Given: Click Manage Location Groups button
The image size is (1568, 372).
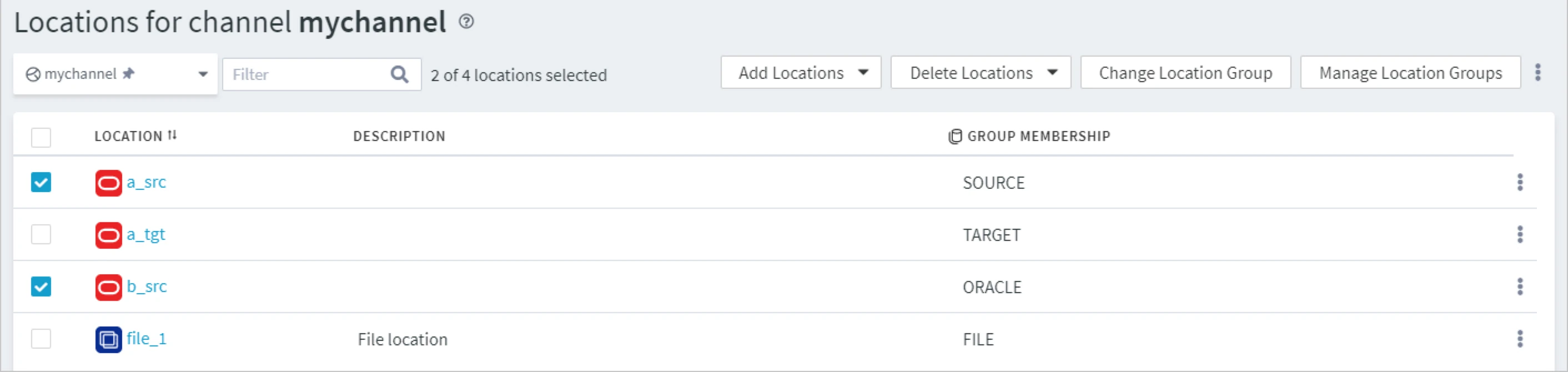Looking at the screenshot, I should [1410, 73].
